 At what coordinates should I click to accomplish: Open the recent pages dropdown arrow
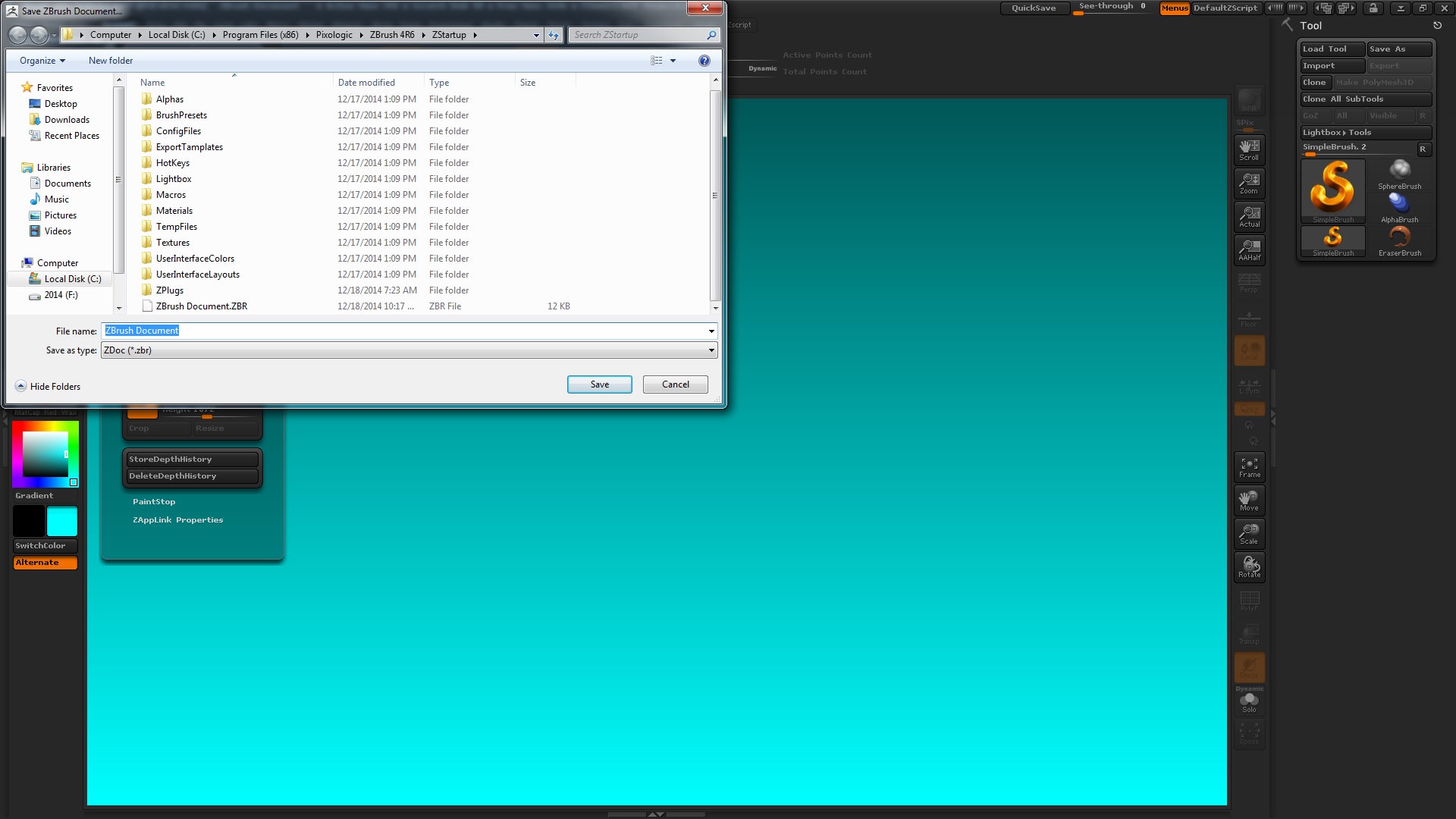54,35
